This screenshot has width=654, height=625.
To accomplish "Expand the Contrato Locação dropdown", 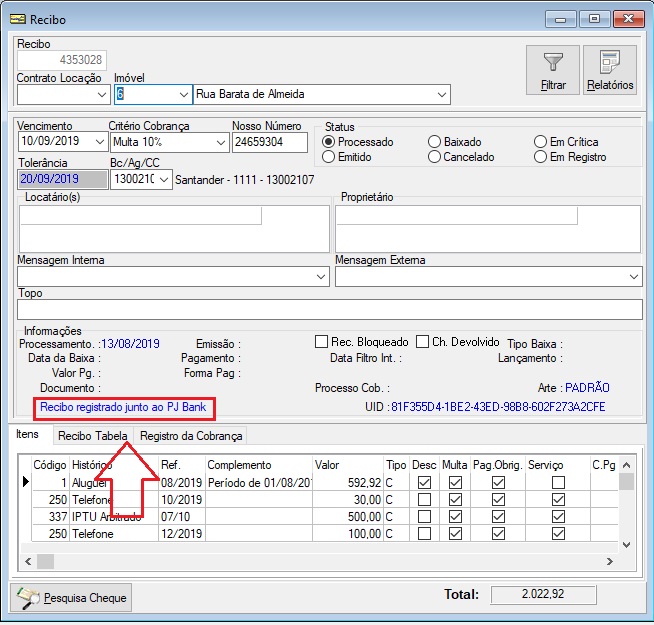I will point(102,95).
